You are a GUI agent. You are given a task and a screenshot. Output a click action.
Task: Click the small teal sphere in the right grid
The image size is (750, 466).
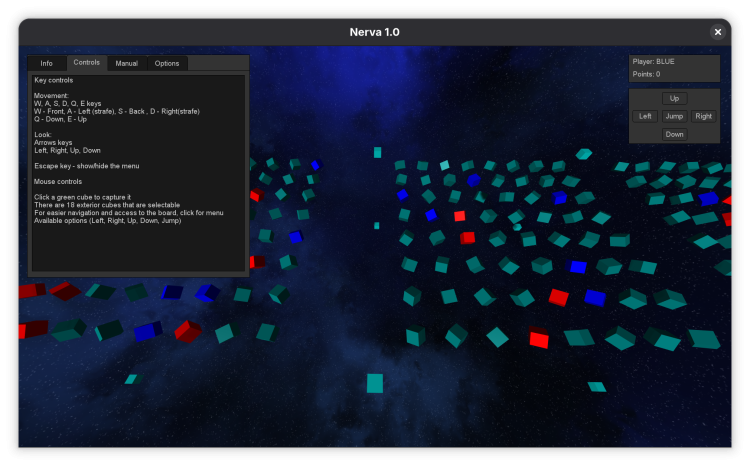(517, 228)
